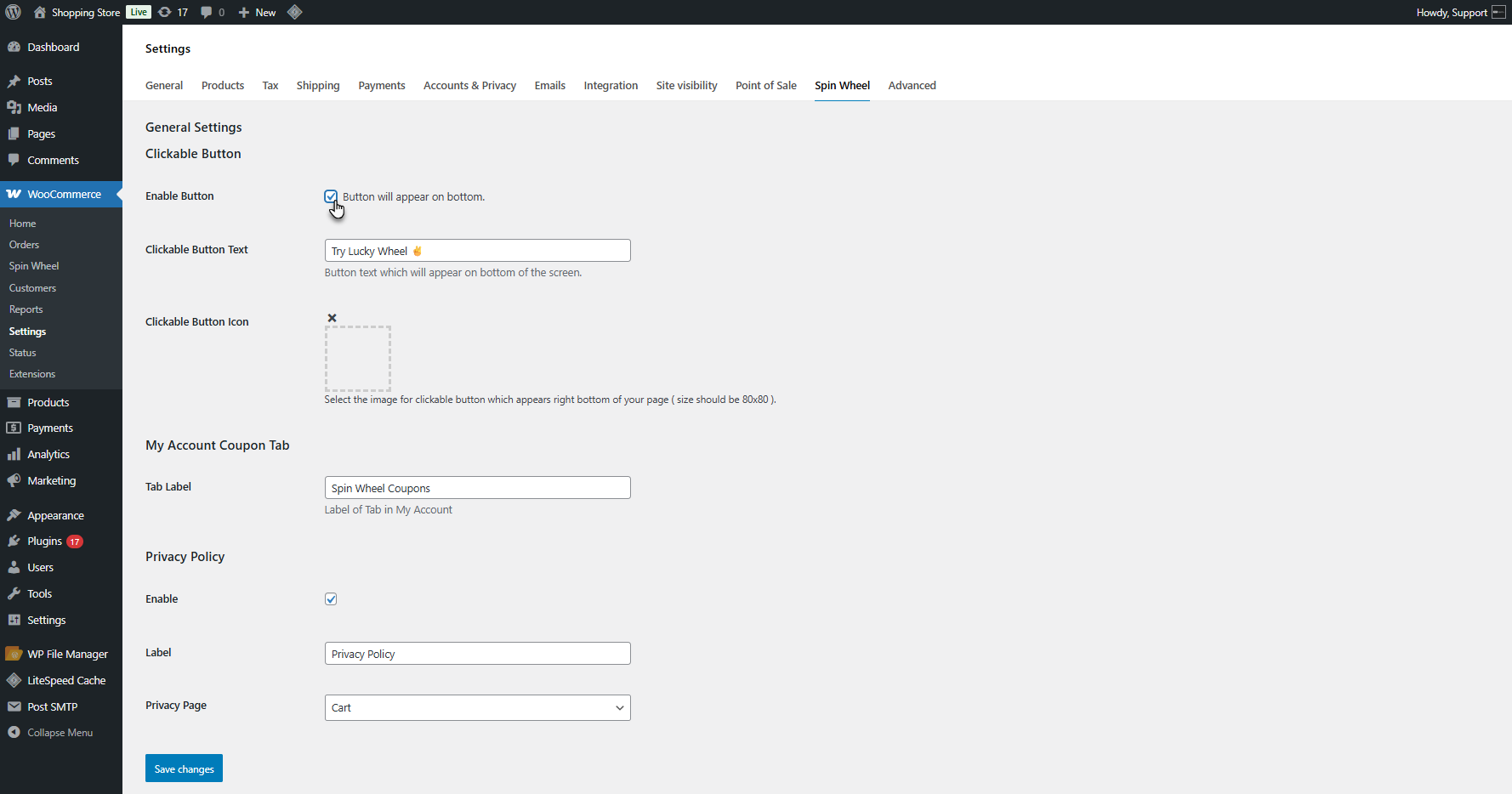Remove the clickable button icon image
The image size is (1512, 794).
(x=333, y=318)
